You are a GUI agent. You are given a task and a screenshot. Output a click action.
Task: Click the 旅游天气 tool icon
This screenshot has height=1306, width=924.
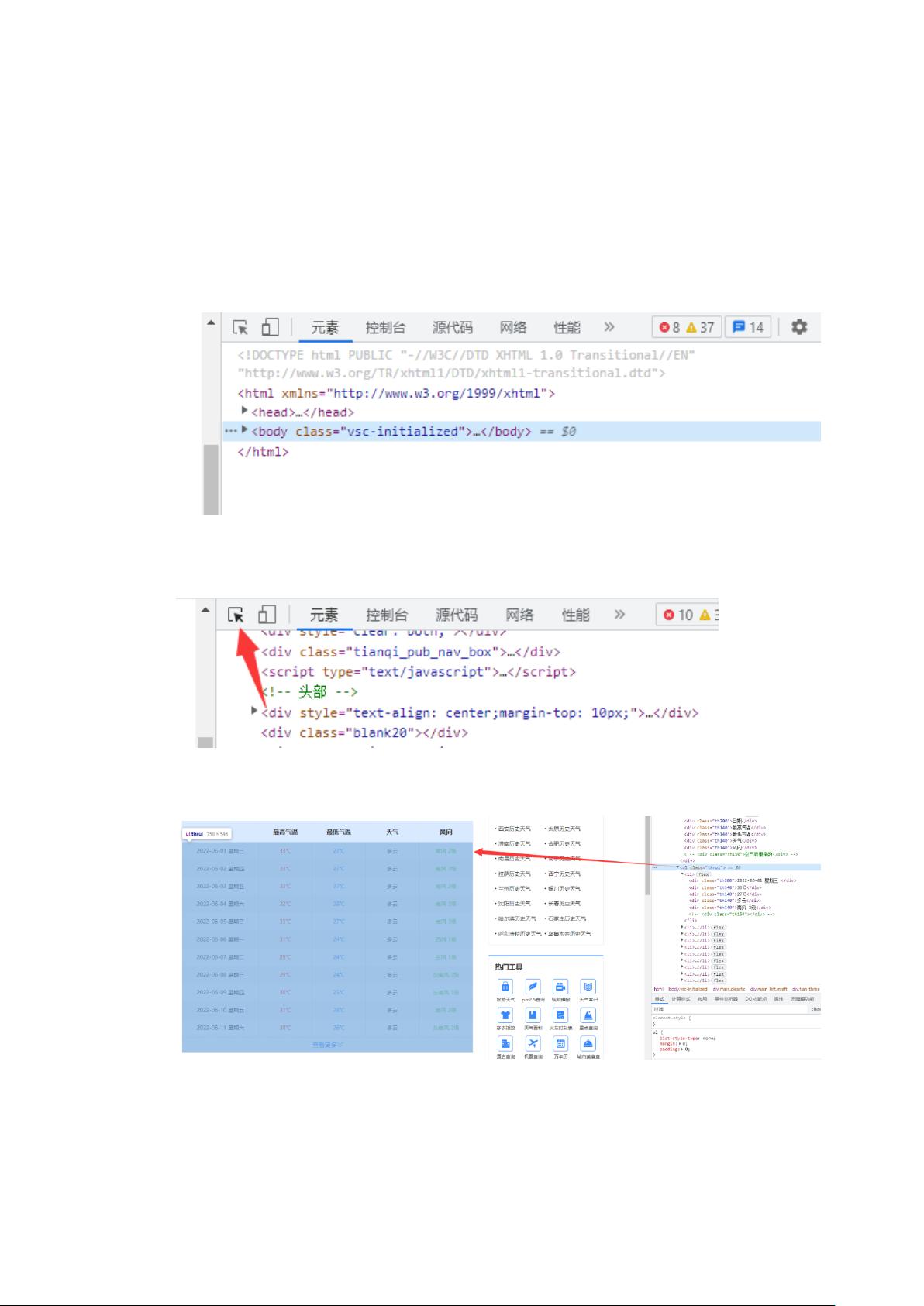click(505, 987)
